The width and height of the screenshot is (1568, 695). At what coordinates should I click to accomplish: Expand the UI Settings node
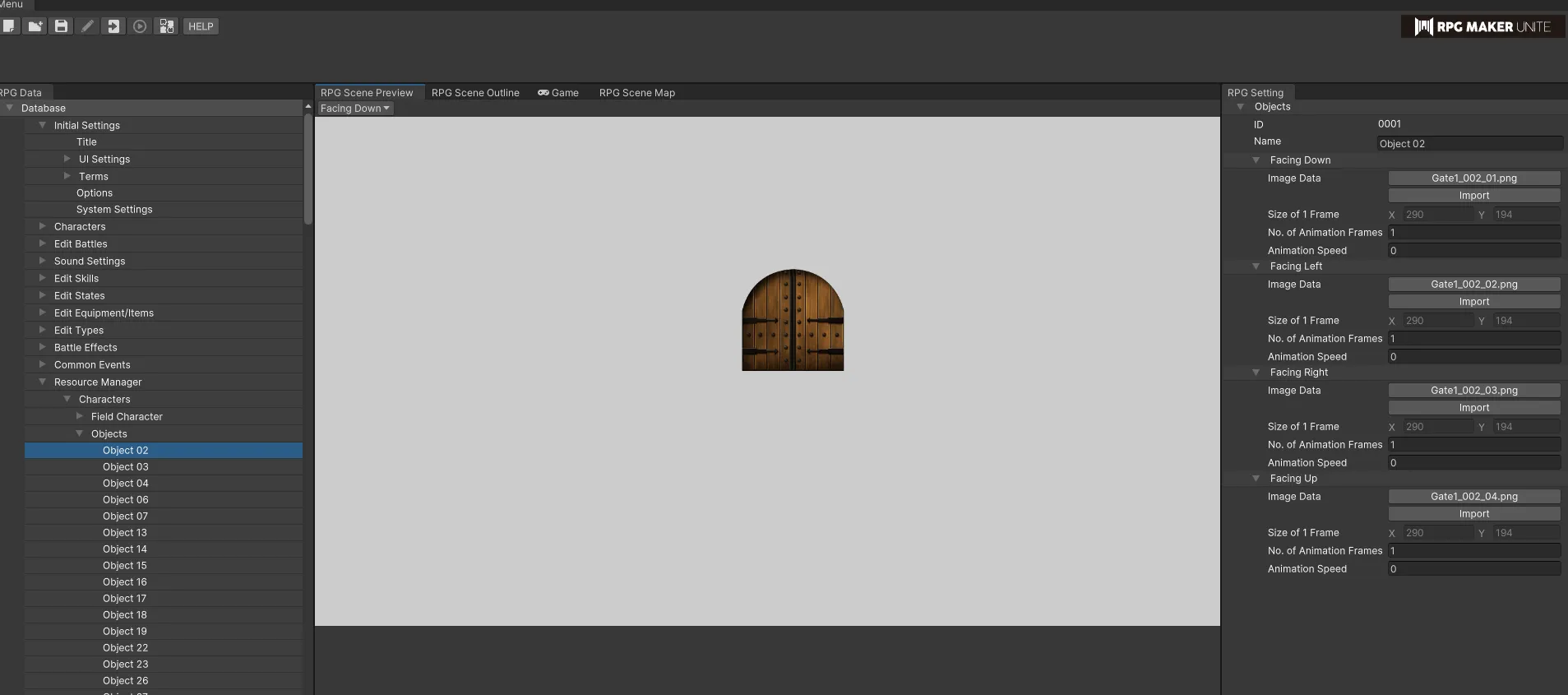[x=67, y=159]
